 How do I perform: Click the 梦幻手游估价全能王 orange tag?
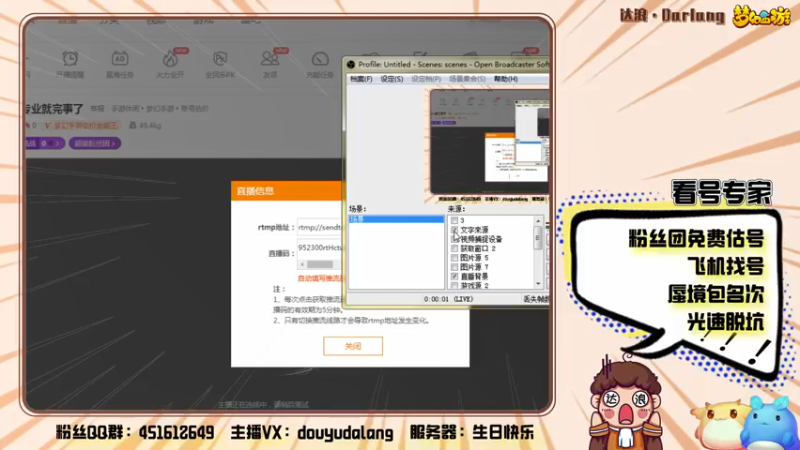[82, 125]
